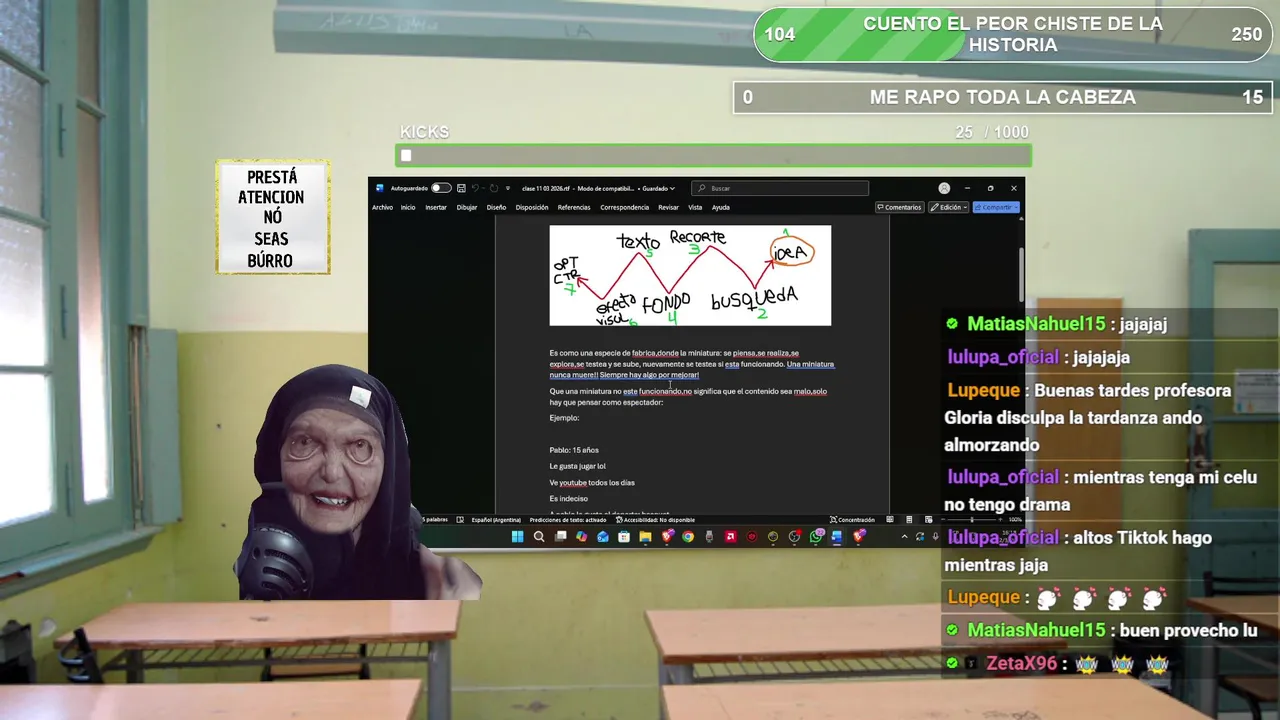
Task: Open File Explorer from the taskbar
Action: (645, 537)
